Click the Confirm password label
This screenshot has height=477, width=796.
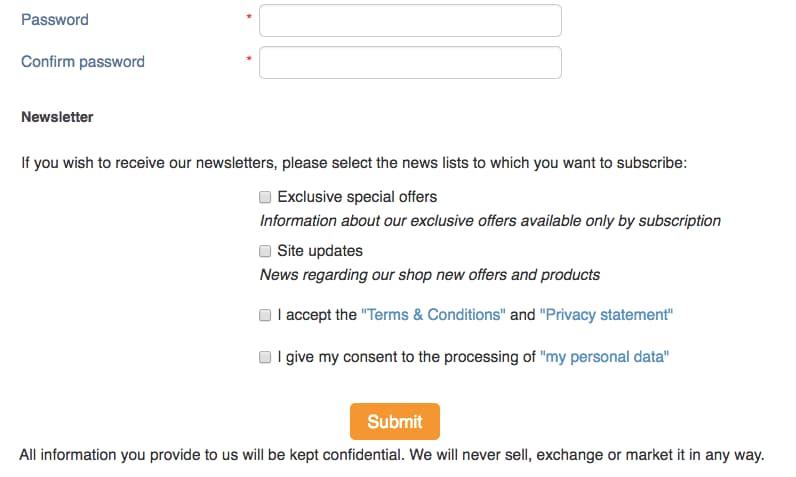[83, 62]
